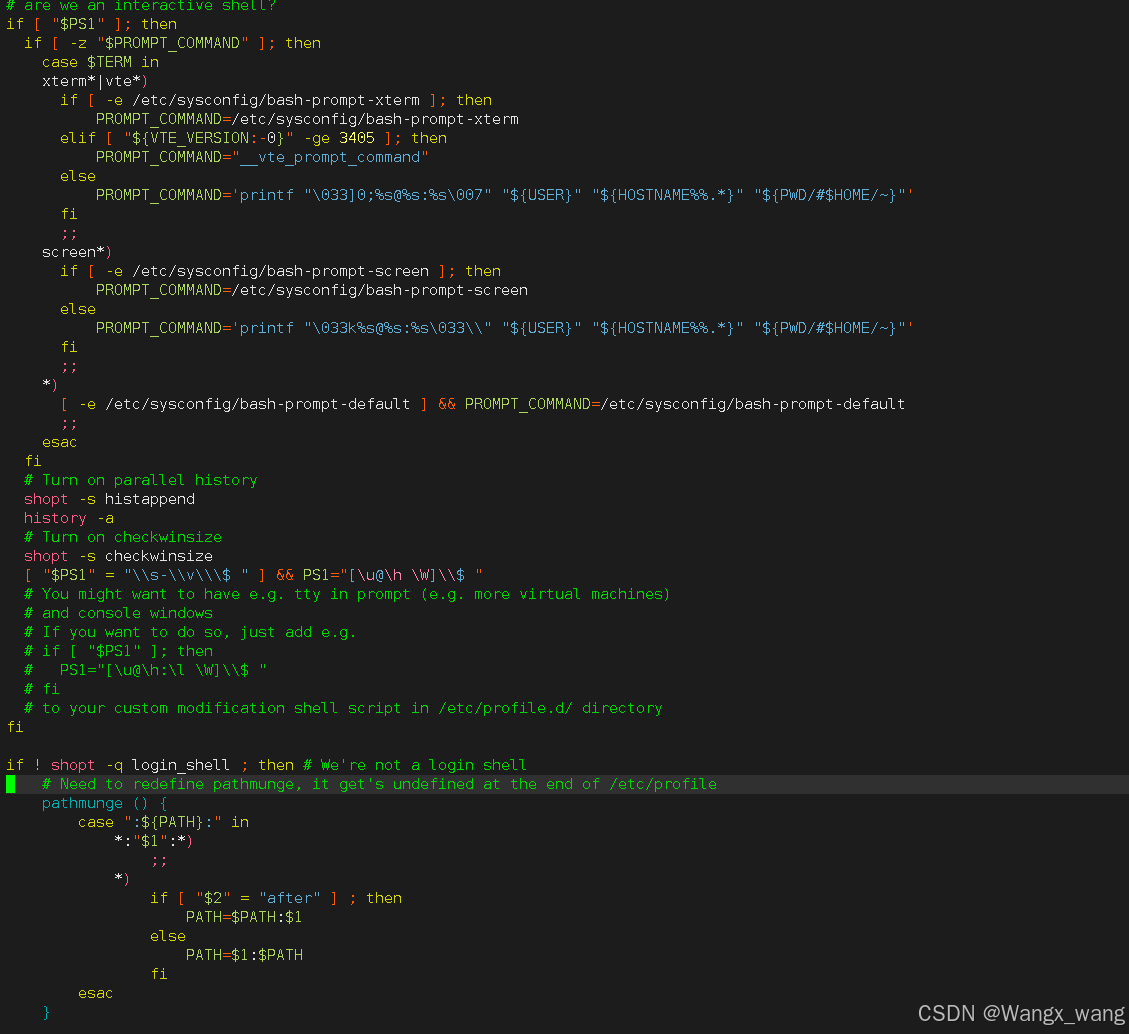Click the line 'shopt -s checkwinsize'
The image size is (1129, 1034).
point(118,556)
